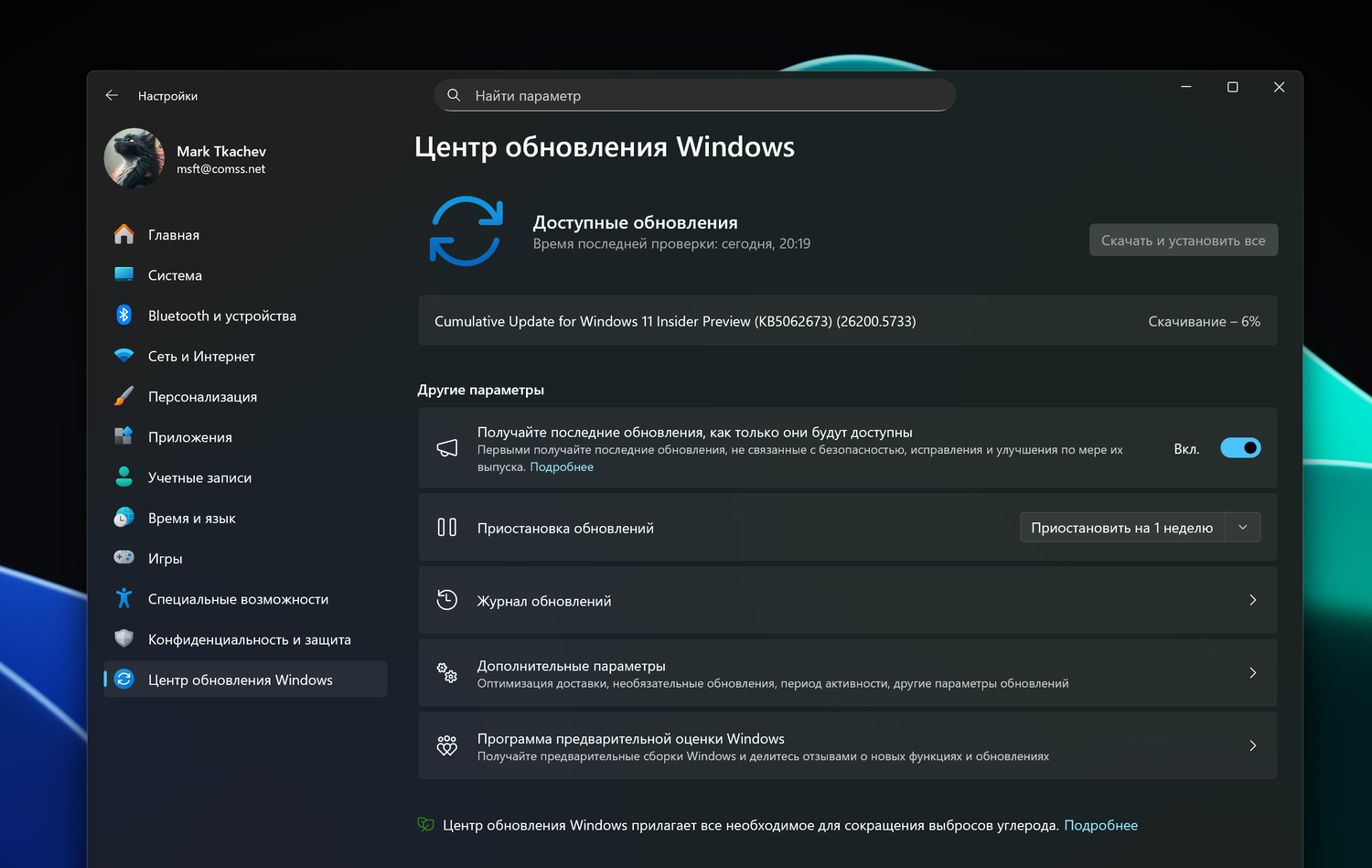Open the Система settings section
Image resolution: width=1372 pixels, height=868 pixels.
tap(175, 275)
